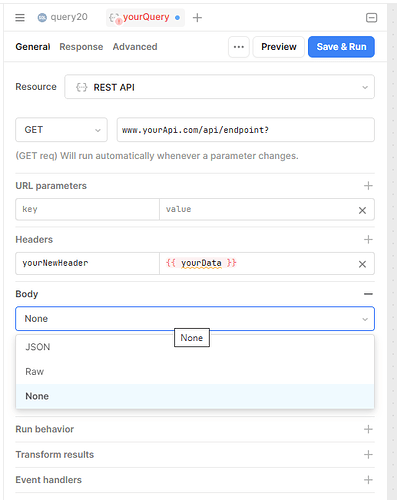Open the three-dots more options button
This screenshot has height=500, width=397.
pyautogui.click(x=239, y=47)
